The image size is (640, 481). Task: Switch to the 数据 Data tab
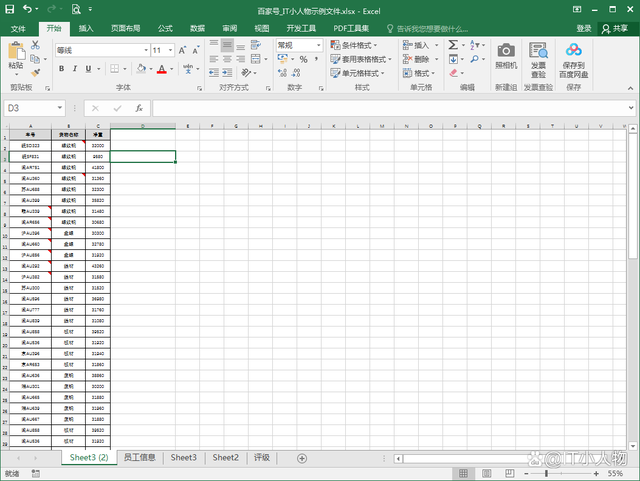(x=198, y=29)
